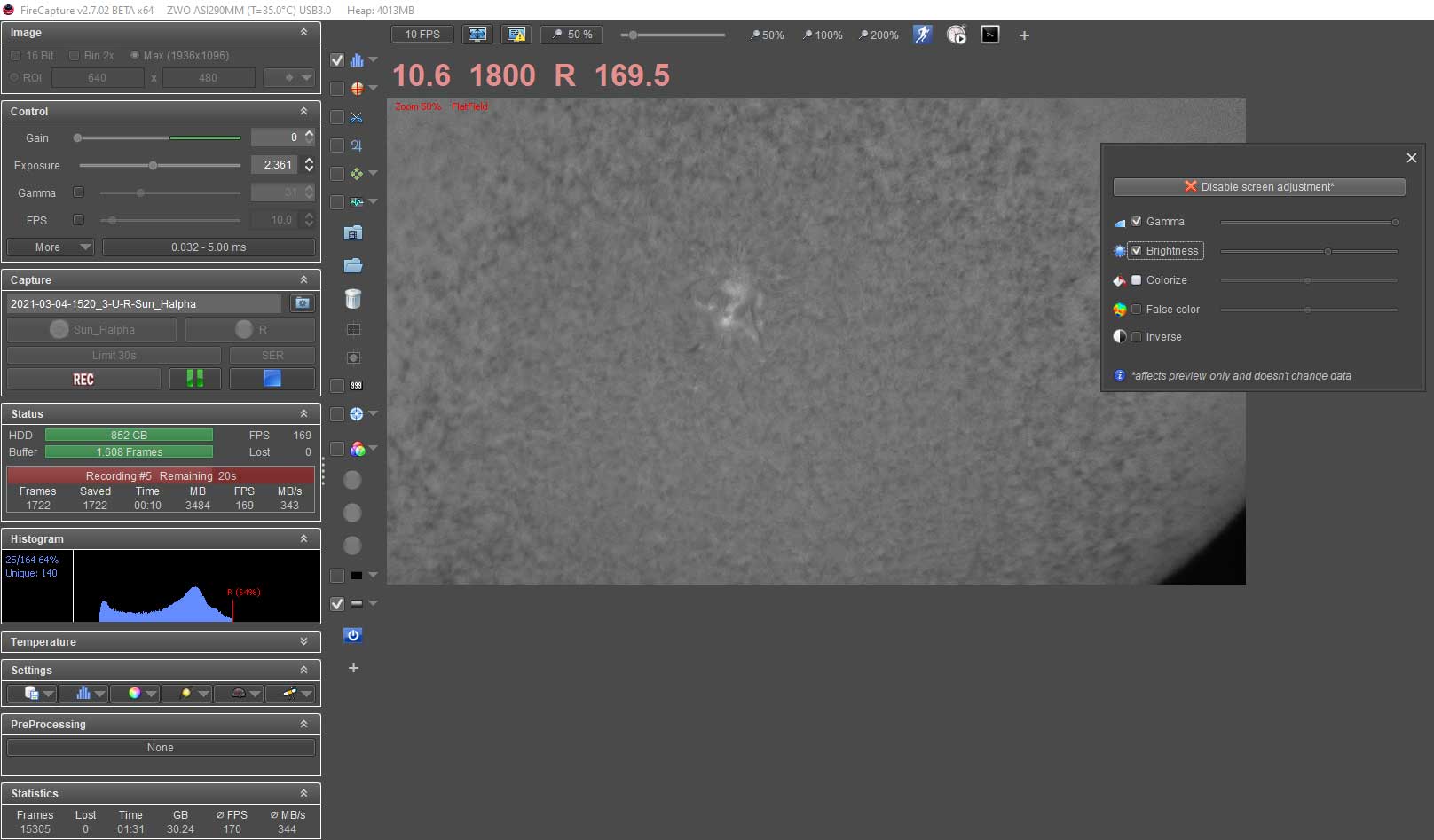Image resolution: width=1434 pixels, height=840 pixels.
Task: Toggle the FPS limit checkbox
Action: pyautogui.click(x=78, y=220)
